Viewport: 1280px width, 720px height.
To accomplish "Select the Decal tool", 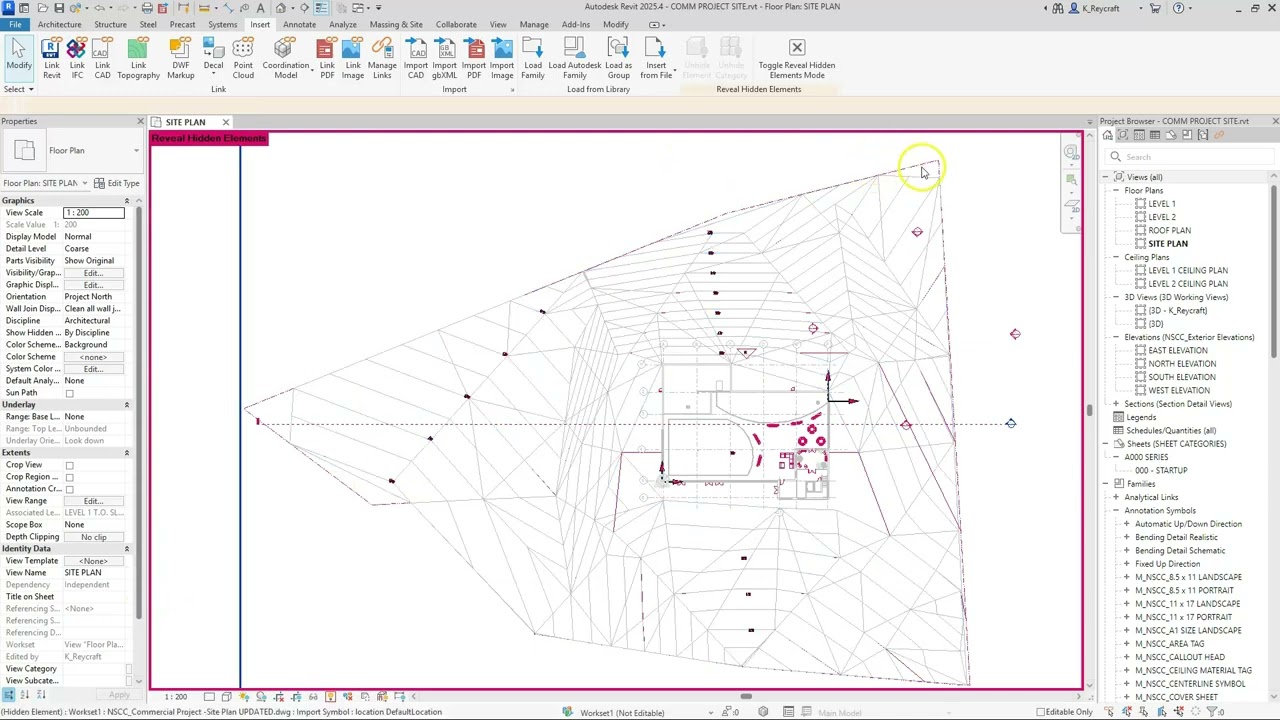I will pos(213,58).
